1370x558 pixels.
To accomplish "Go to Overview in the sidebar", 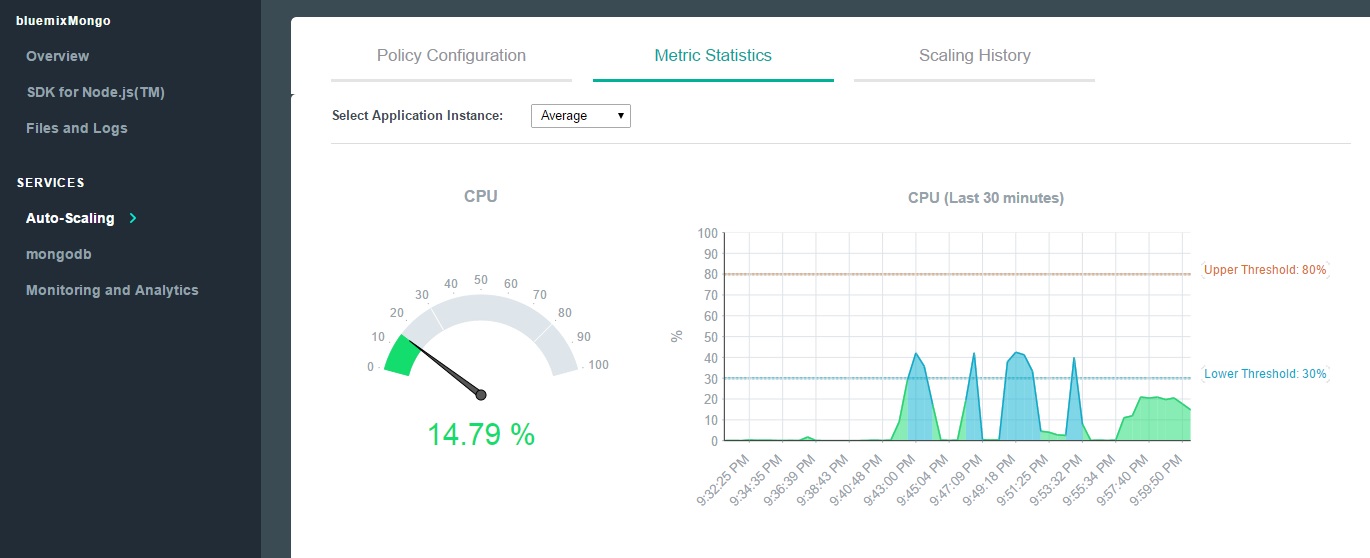I will point(57,56).
